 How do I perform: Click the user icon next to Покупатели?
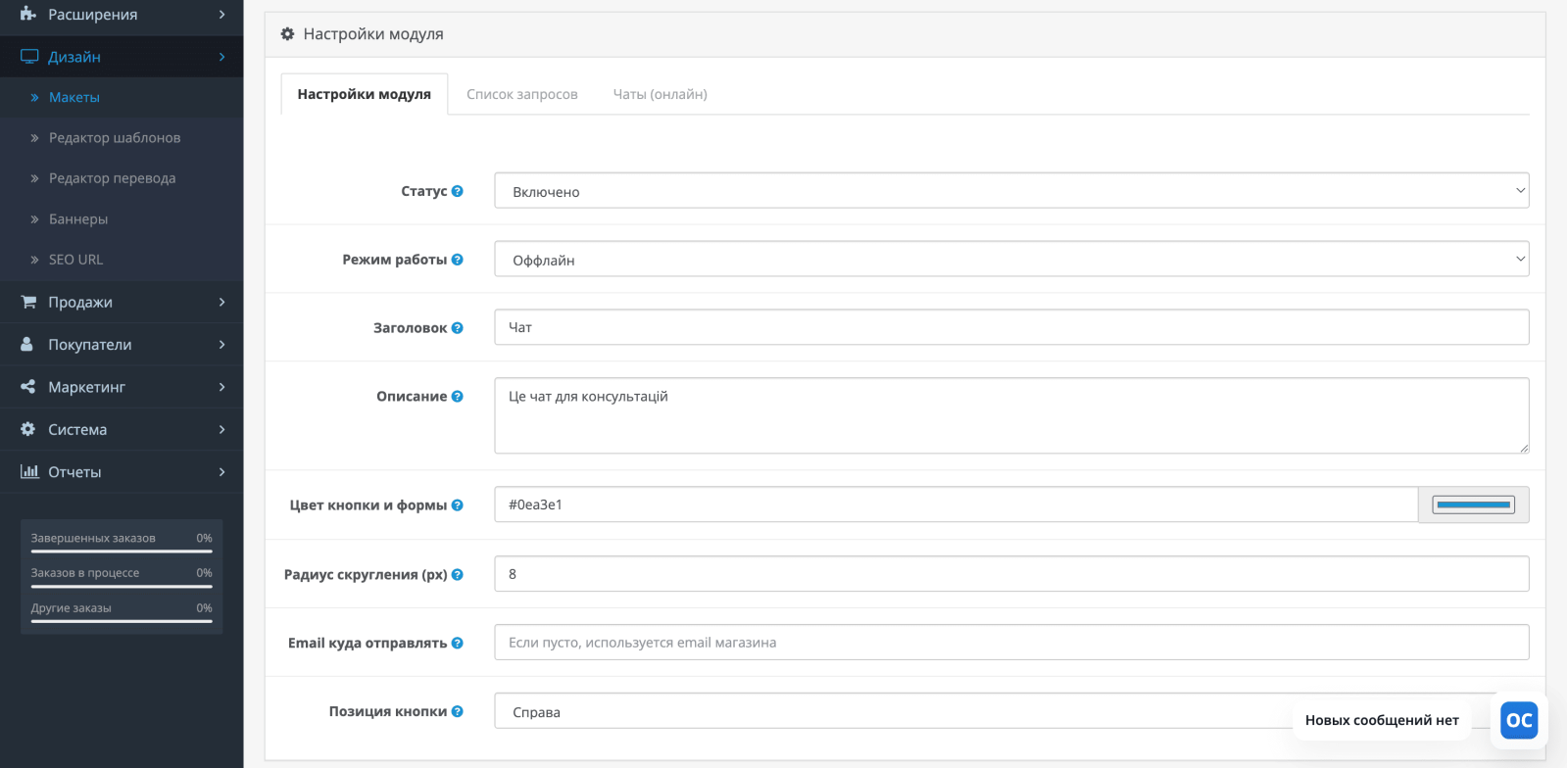(27, 344)
